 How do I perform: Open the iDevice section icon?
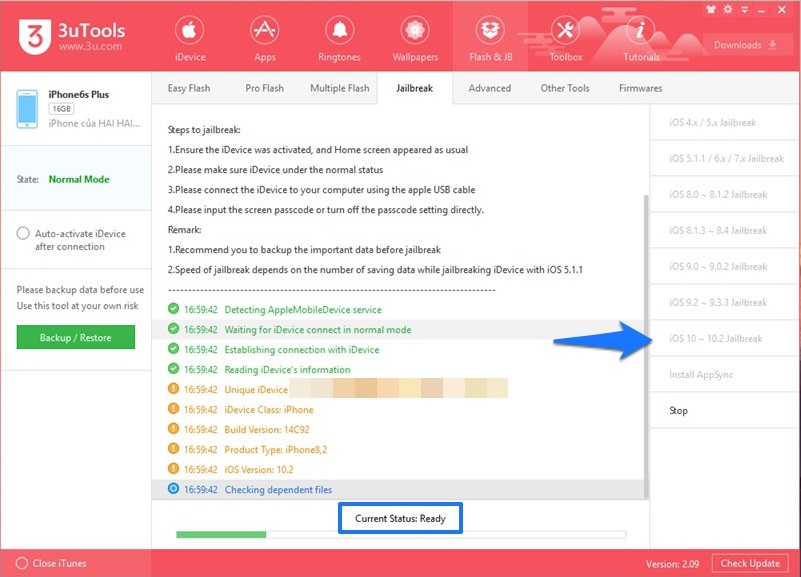coord(190,30)
